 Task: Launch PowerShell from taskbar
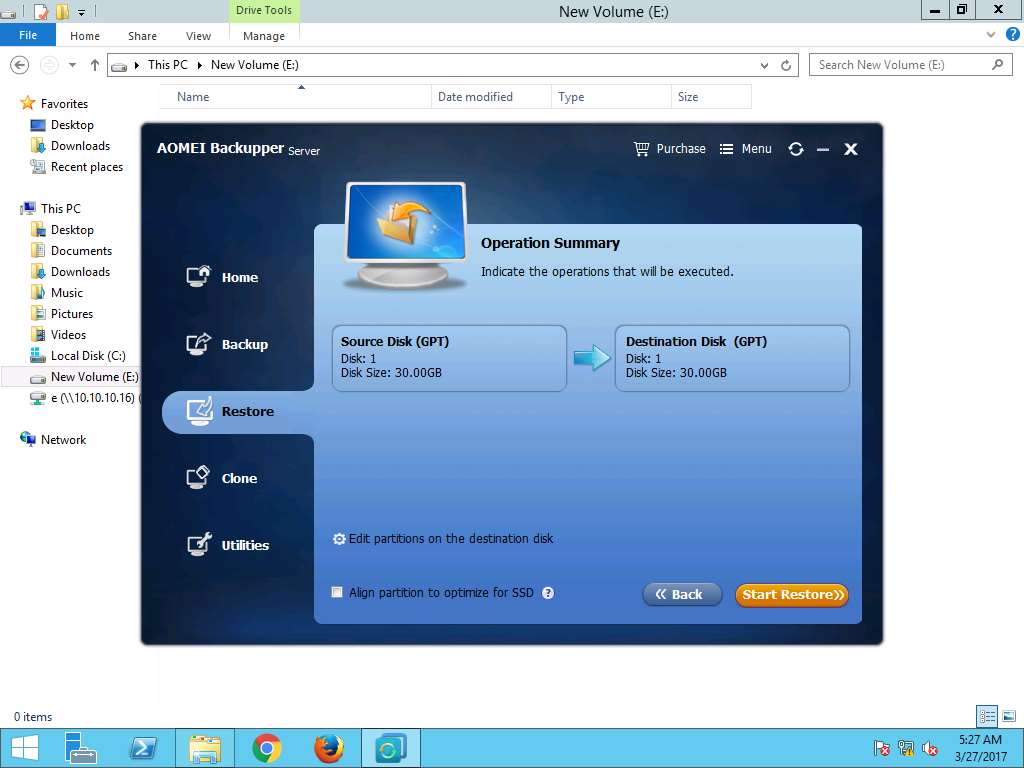tap(143, 748)
